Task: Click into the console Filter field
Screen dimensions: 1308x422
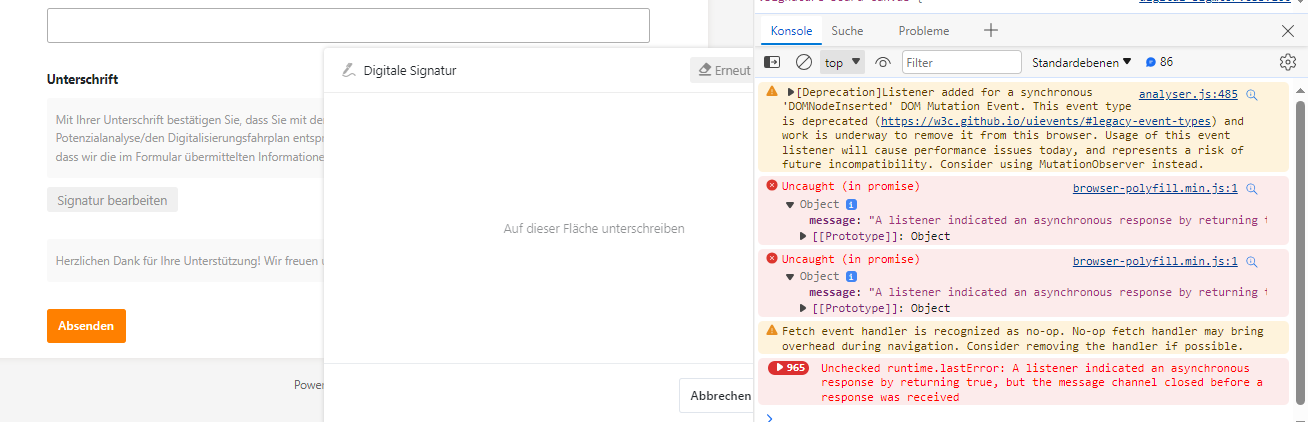Action: click(x=961, y=62)
